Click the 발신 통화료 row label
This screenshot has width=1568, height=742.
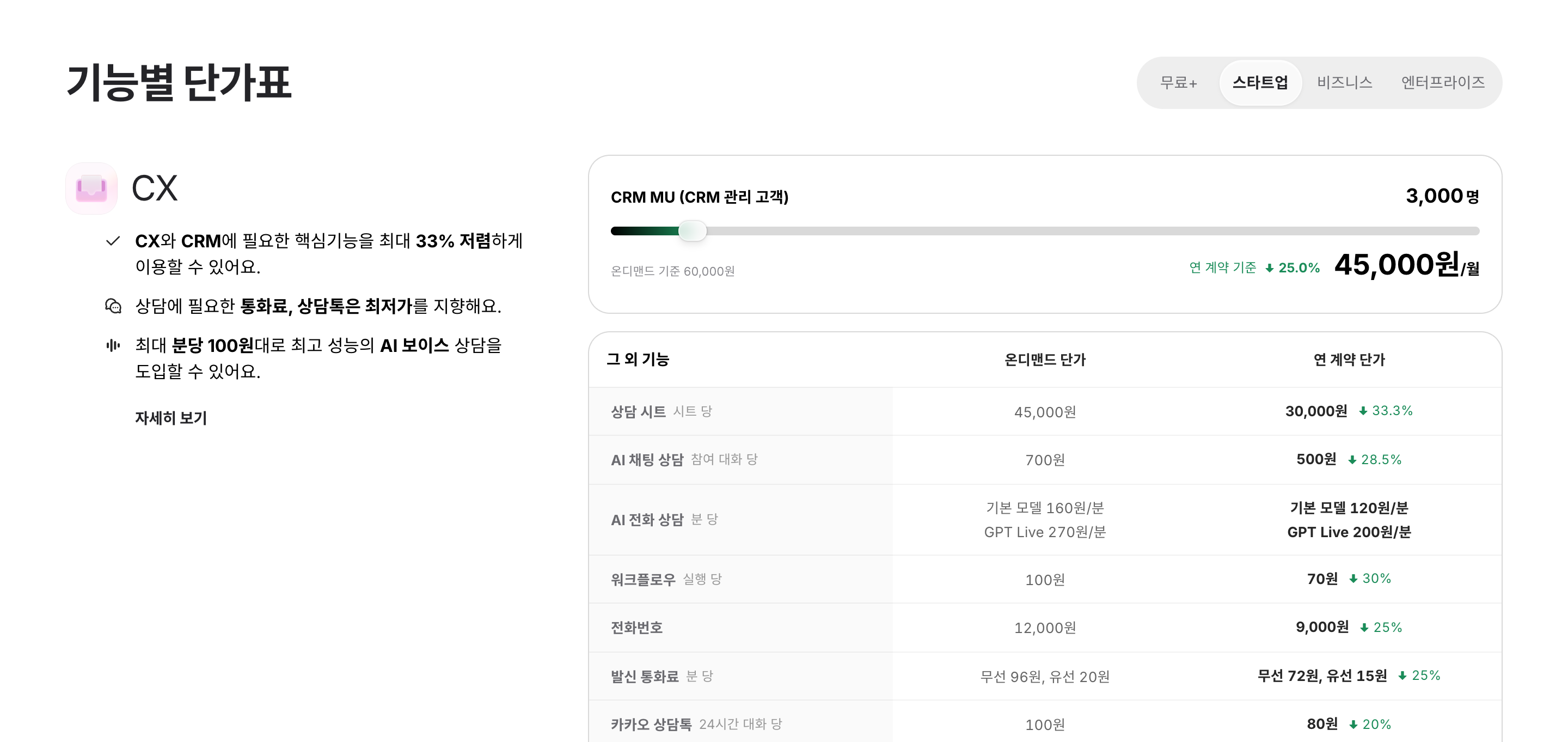[x=645, y=676]
